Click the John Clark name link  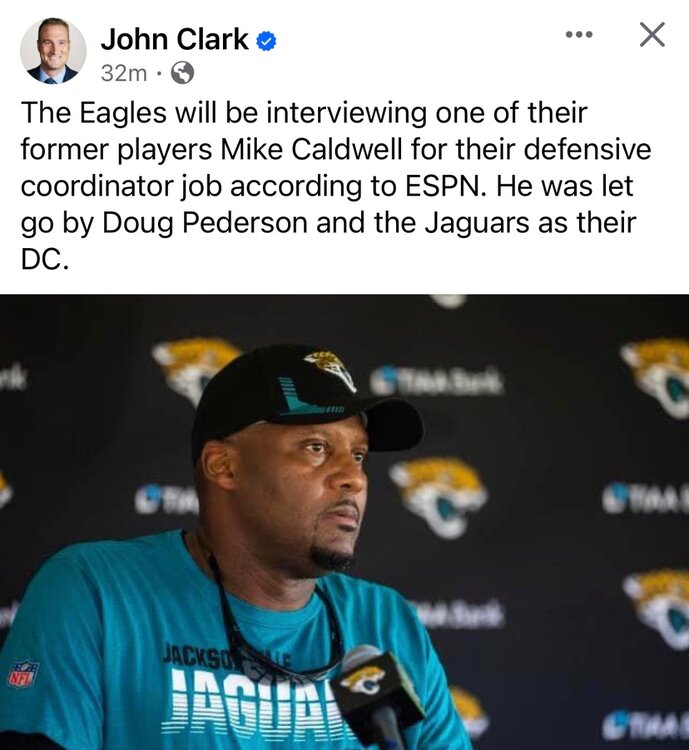click(x=175, y=39)
